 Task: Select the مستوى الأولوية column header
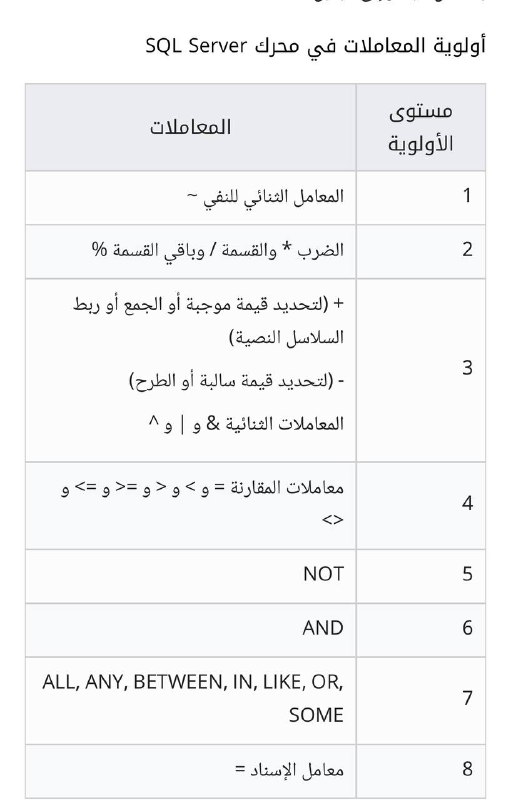point(421,127)
